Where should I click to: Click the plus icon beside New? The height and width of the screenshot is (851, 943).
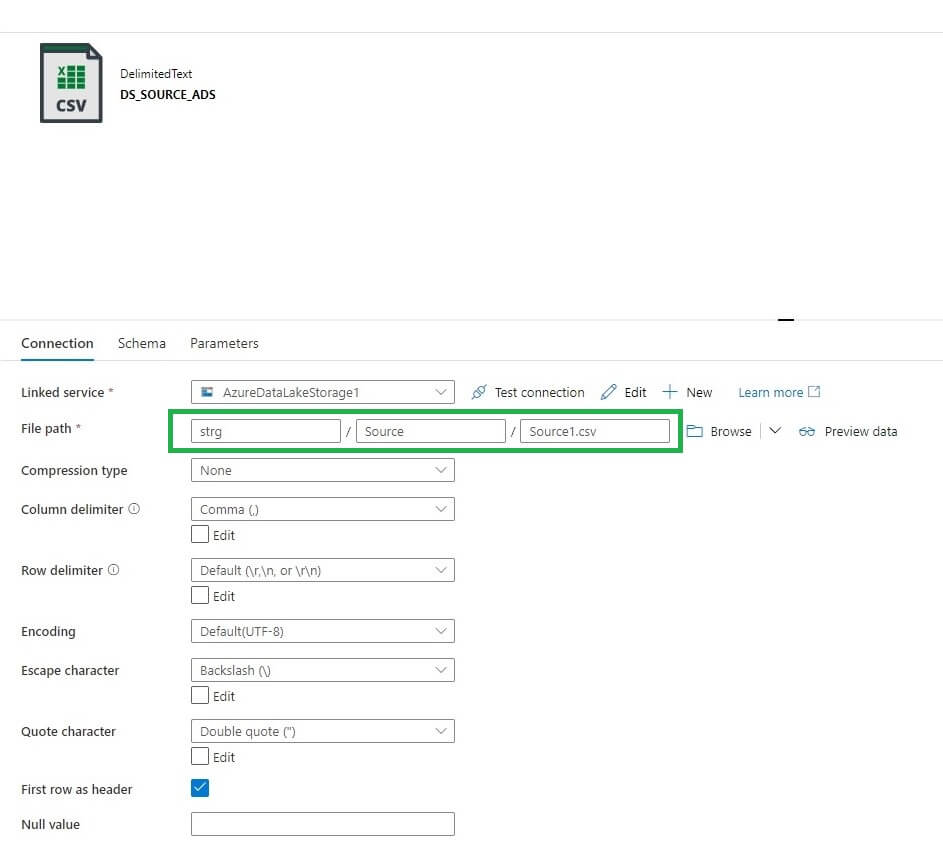tap(669, 392)
